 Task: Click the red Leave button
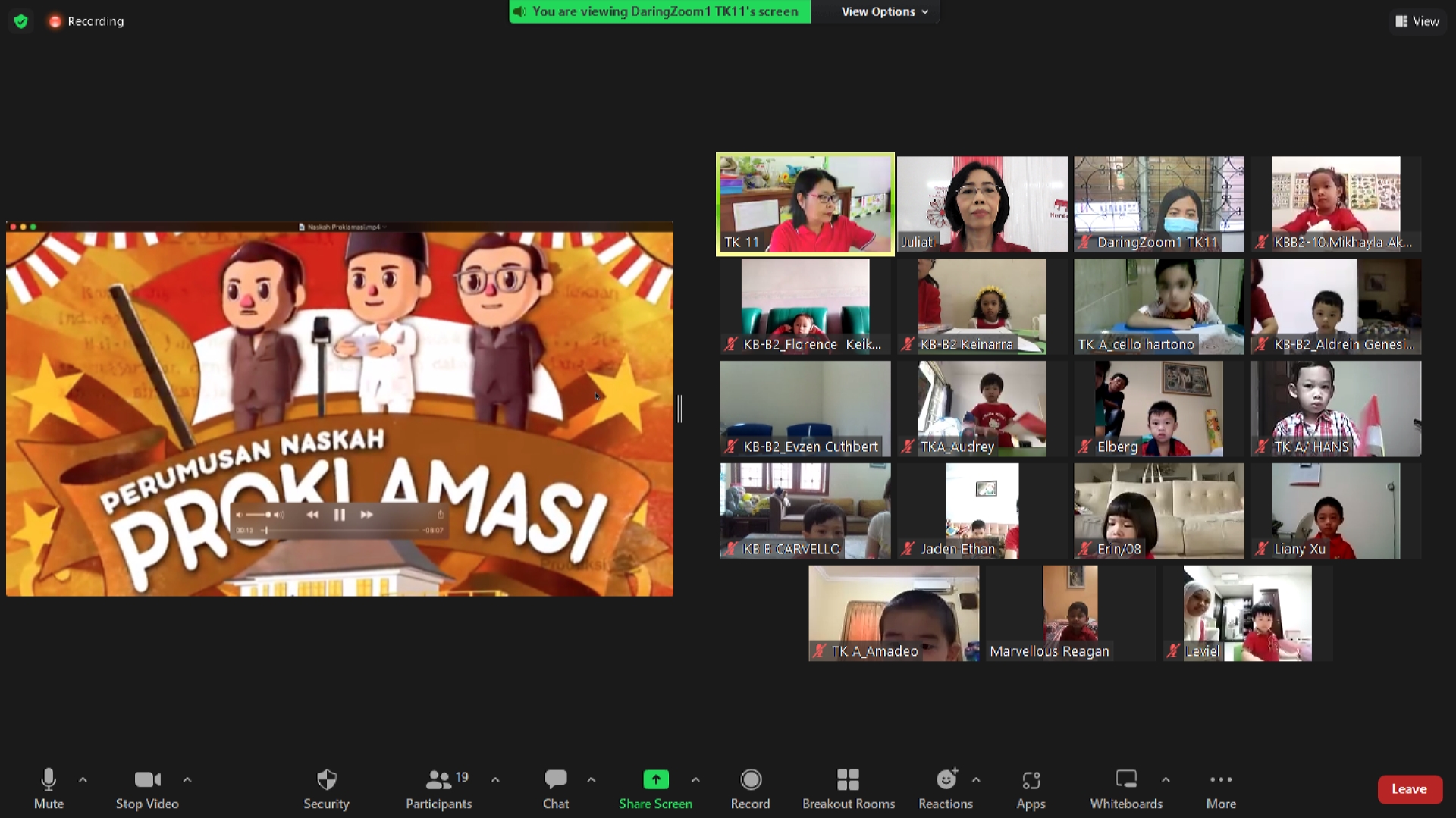point(1409,789)
